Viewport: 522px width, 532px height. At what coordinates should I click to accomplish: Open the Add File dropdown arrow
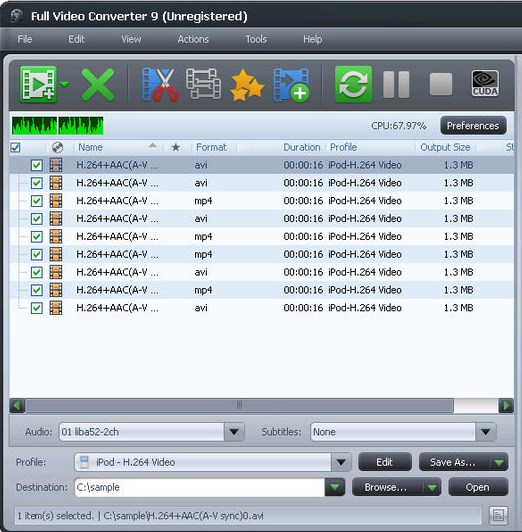(64, 84)
